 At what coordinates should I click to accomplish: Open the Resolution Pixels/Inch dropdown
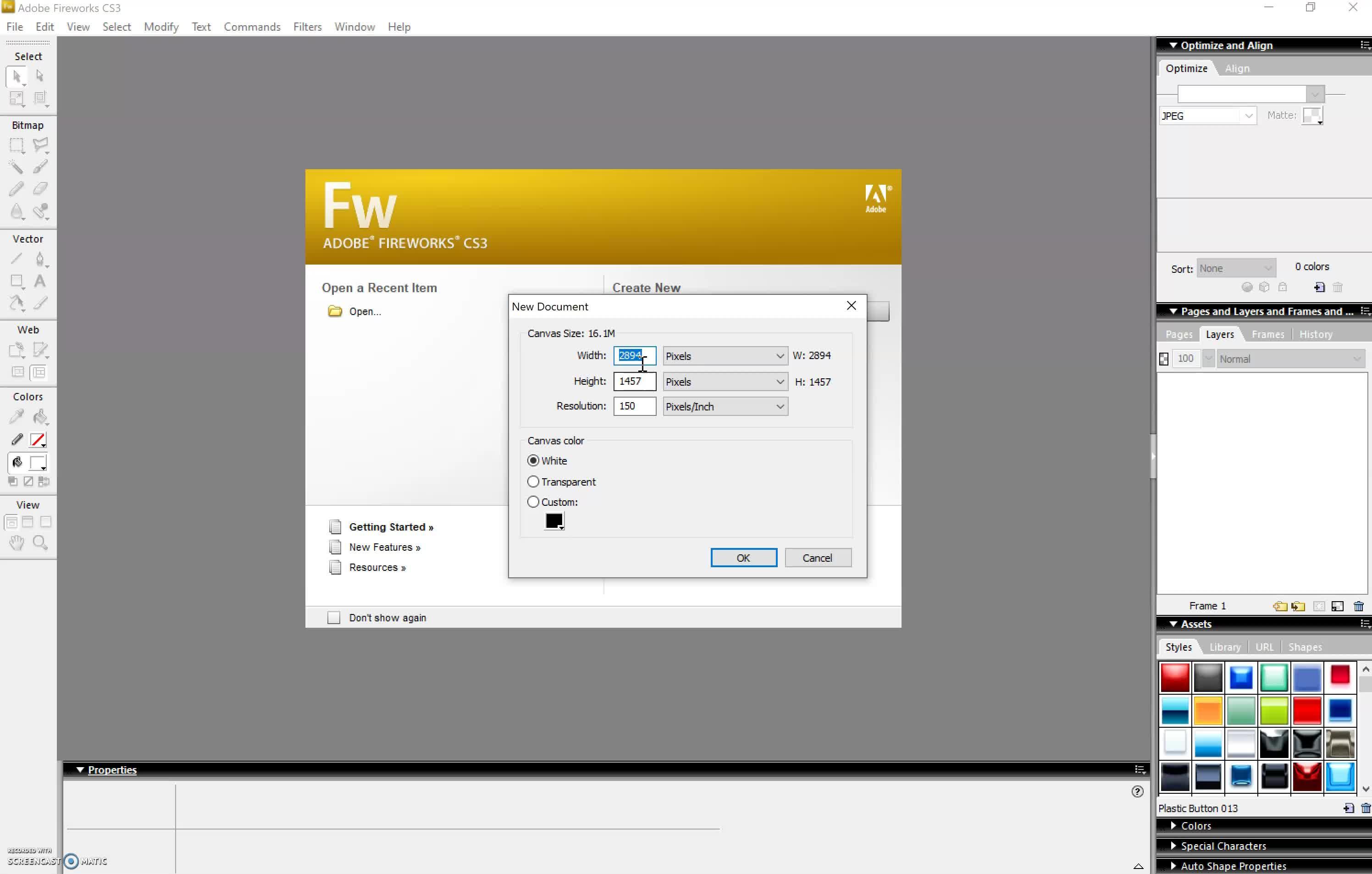click(x=725, y=407)
